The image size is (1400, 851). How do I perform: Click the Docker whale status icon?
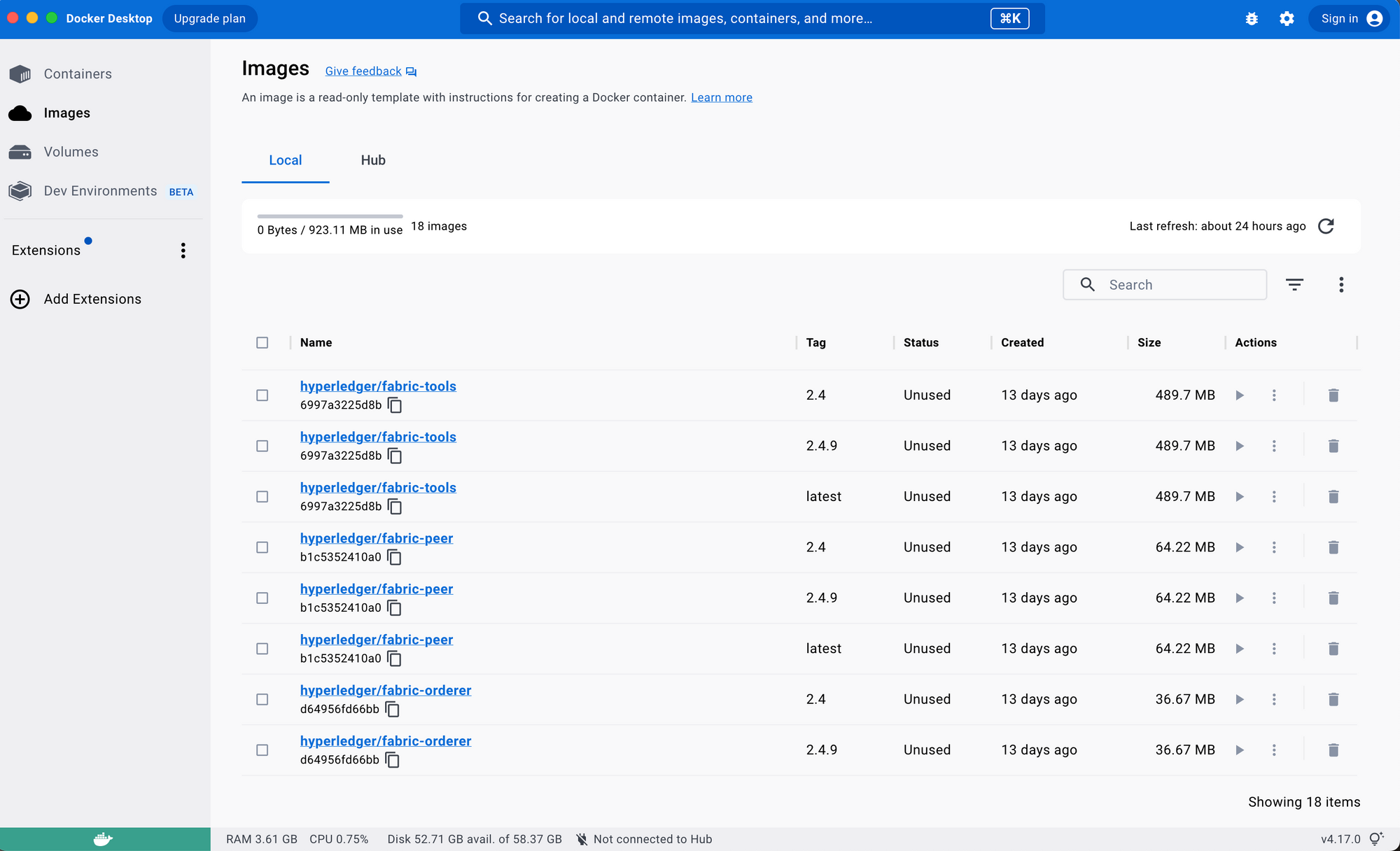[104, 839]
